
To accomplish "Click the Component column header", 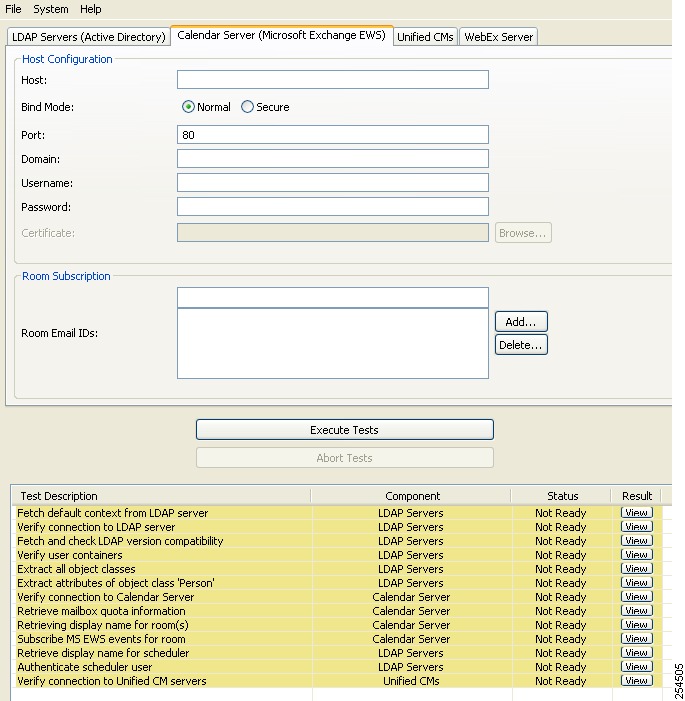I will (x=412, y=496).
